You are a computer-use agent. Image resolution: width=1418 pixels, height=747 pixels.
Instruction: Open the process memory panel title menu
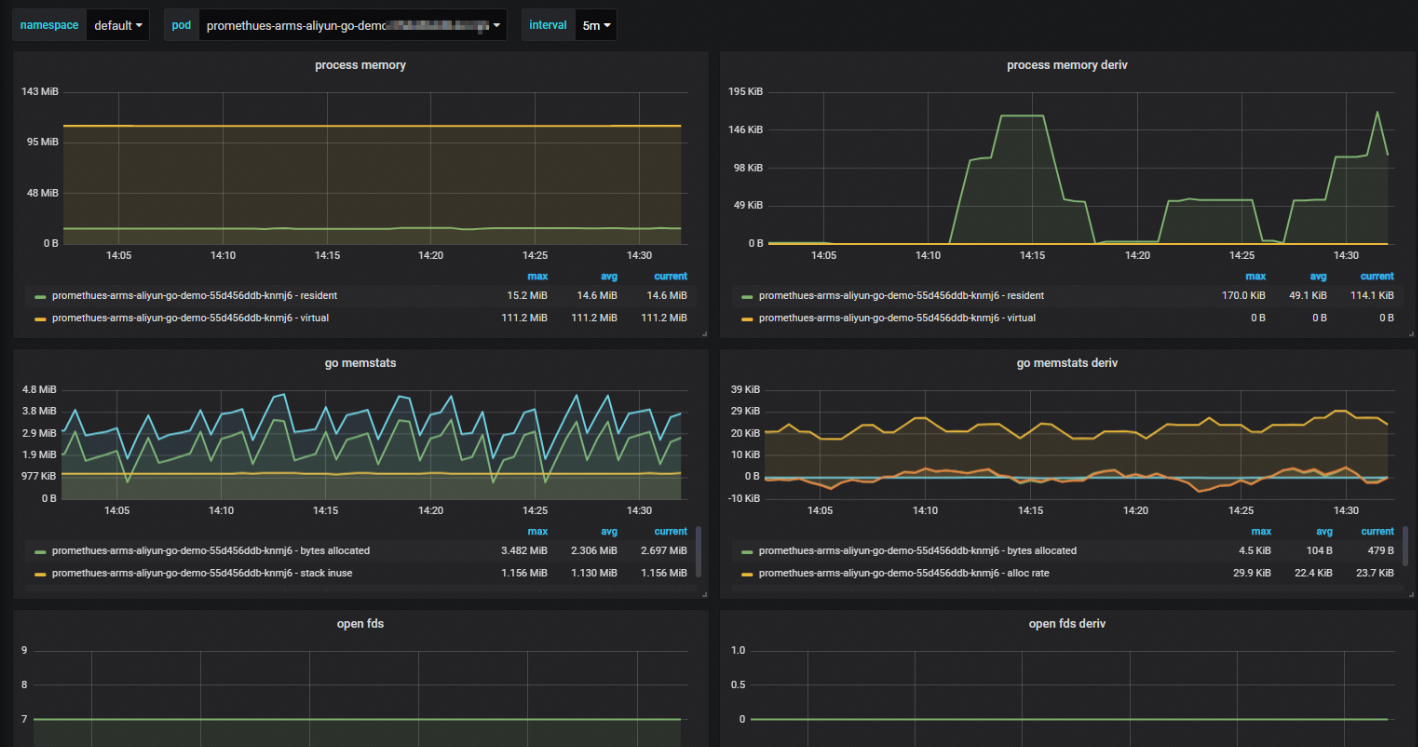pos(360,65)
